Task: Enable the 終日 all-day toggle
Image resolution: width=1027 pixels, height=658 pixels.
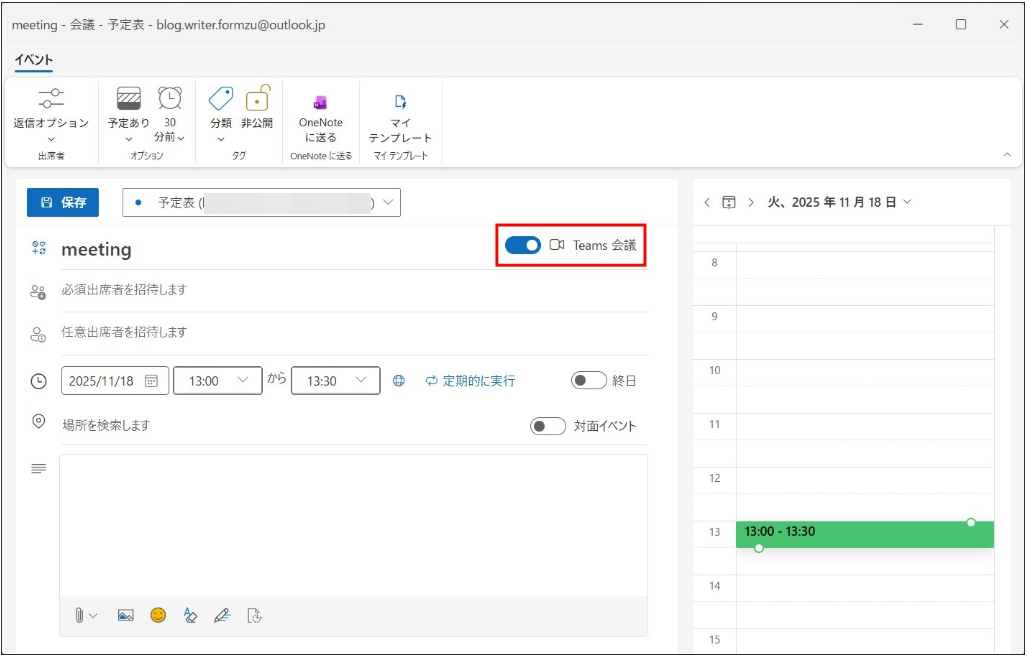Action: click(589, 381)
